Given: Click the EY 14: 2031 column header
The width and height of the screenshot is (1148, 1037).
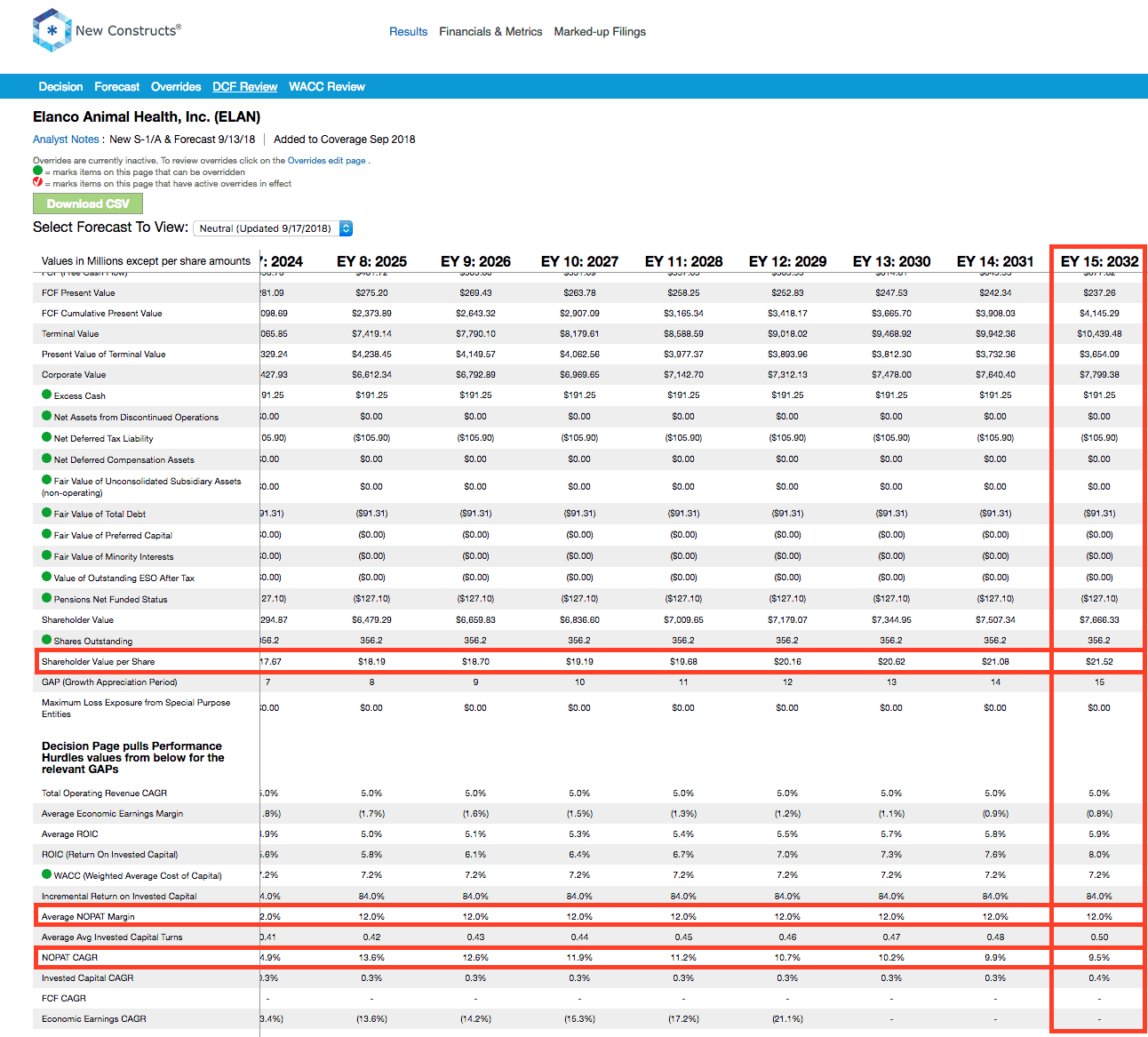Looking at the screenshot, I should [995, 261].
